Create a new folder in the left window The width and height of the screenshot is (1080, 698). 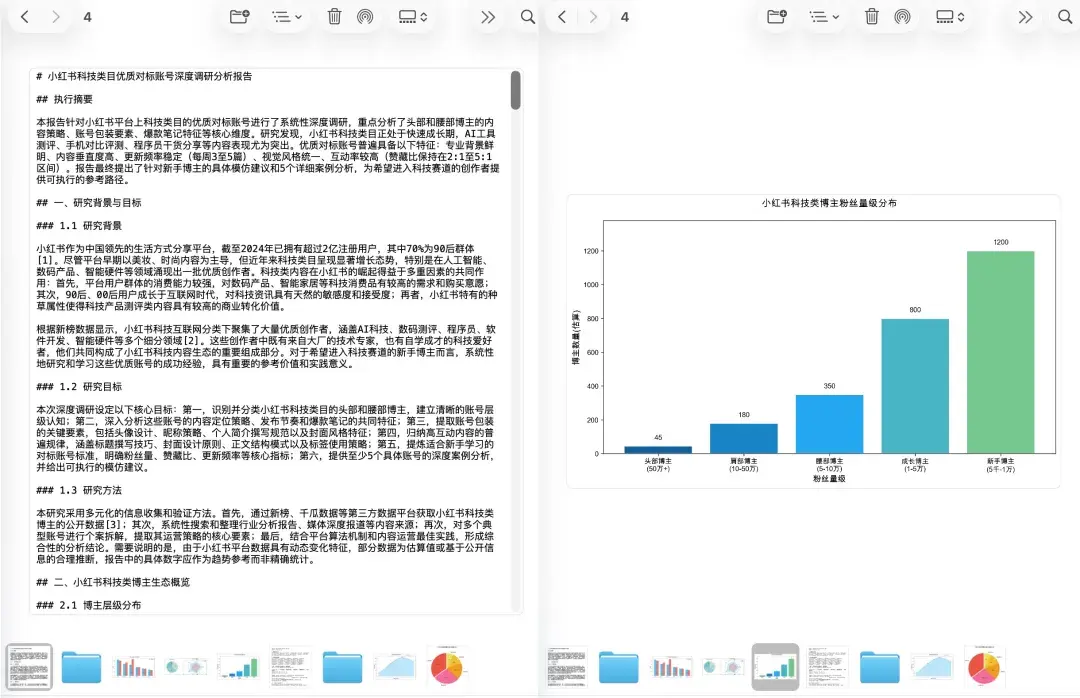pos(239,17)
